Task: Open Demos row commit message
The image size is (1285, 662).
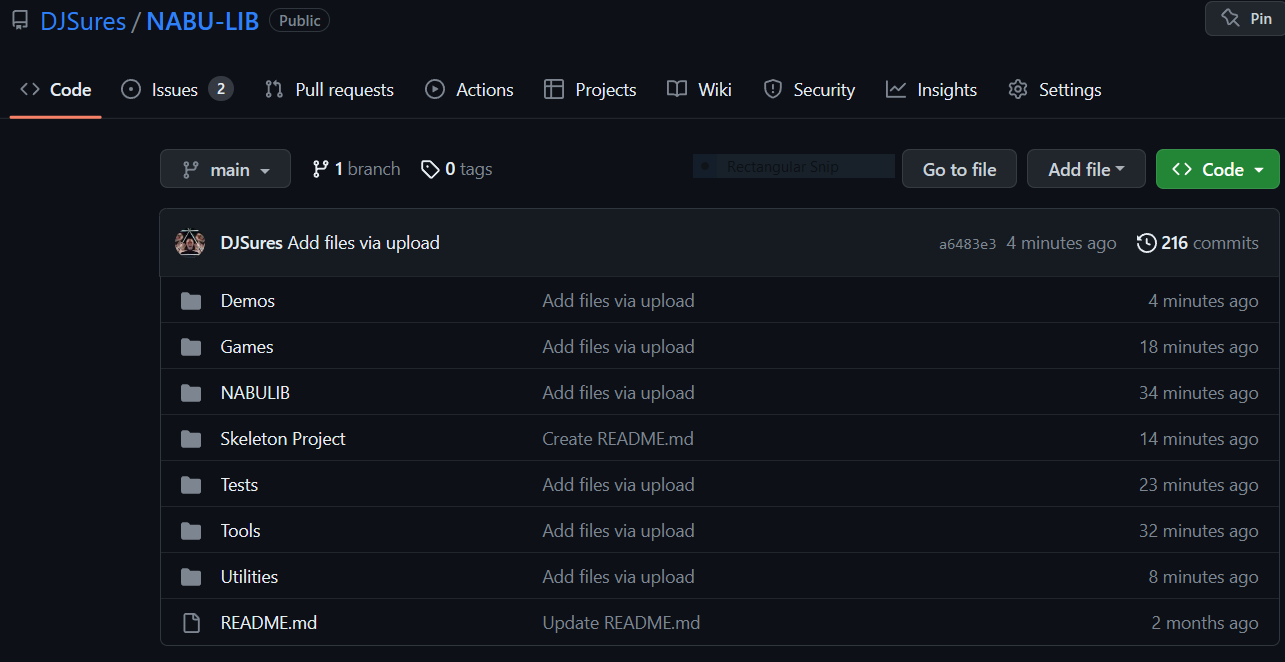Action: 618,301
